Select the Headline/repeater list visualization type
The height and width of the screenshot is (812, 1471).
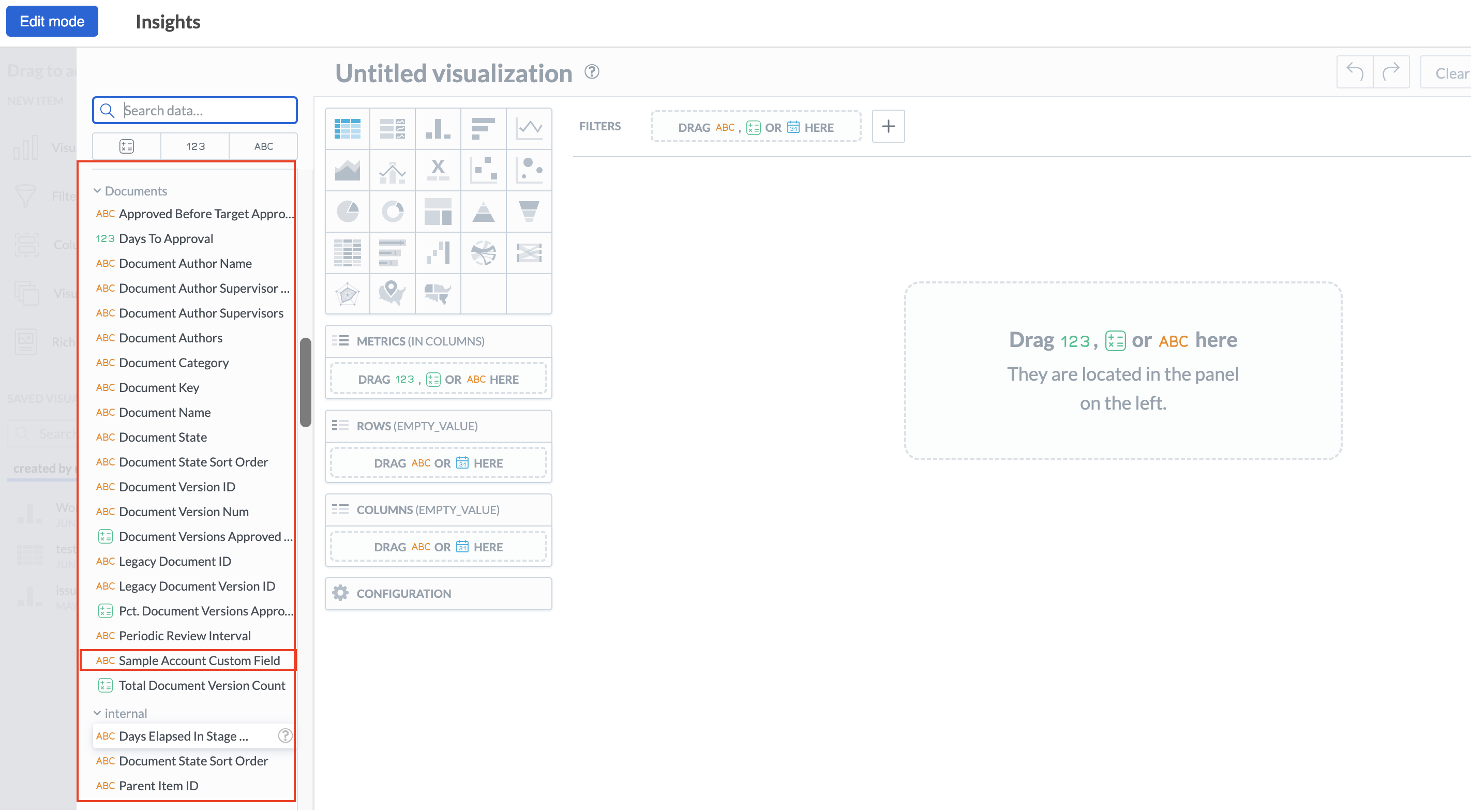[x=392, y=128]
